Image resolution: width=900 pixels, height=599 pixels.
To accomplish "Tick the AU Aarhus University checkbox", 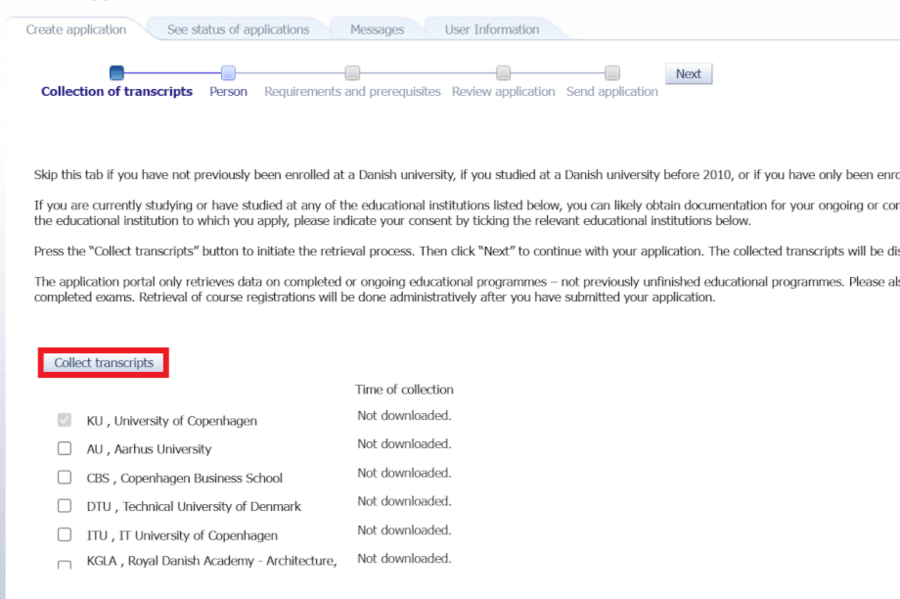I will click(65, 449).
